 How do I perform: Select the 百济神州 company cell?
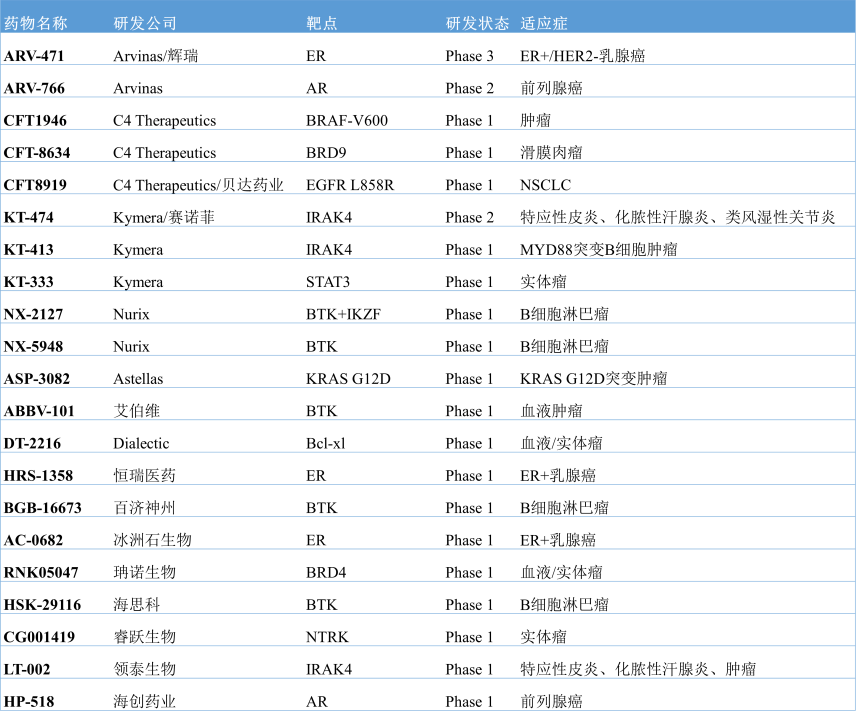point(145,508)
